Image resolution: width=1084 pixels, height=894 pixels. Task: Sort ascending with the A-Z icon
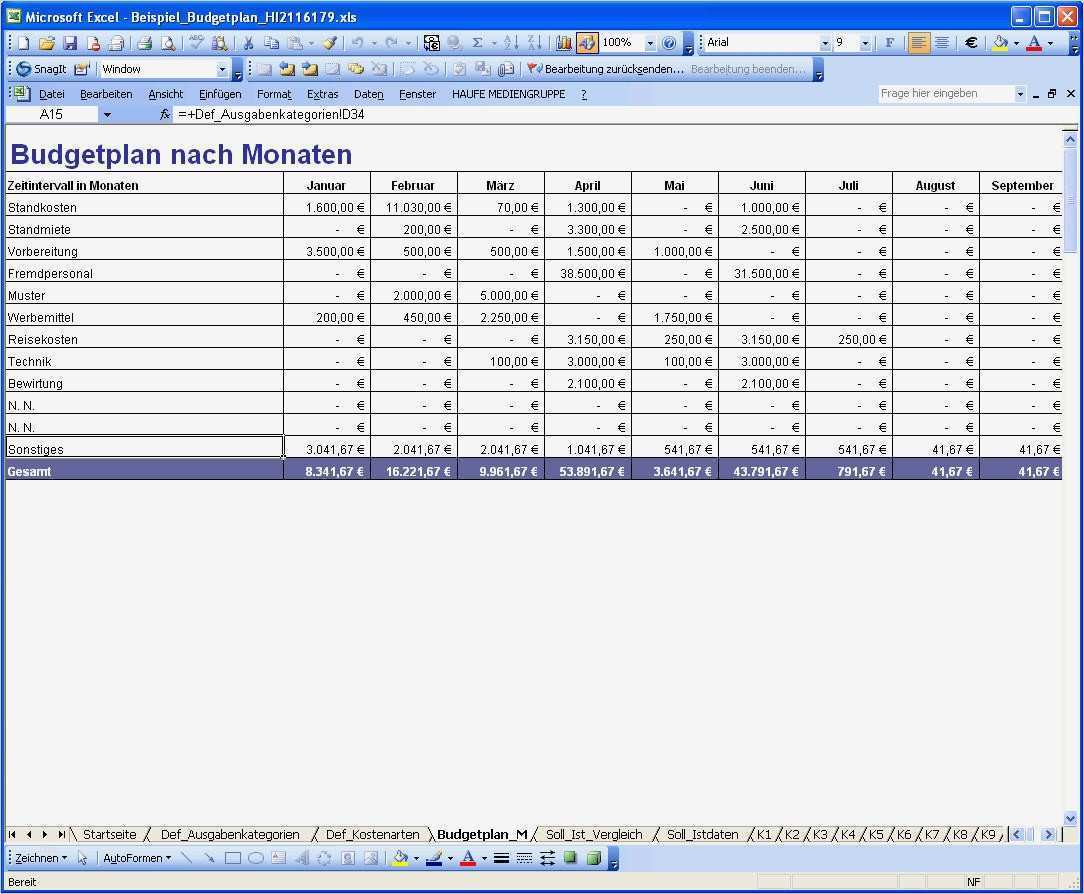[x=510, y=43]
